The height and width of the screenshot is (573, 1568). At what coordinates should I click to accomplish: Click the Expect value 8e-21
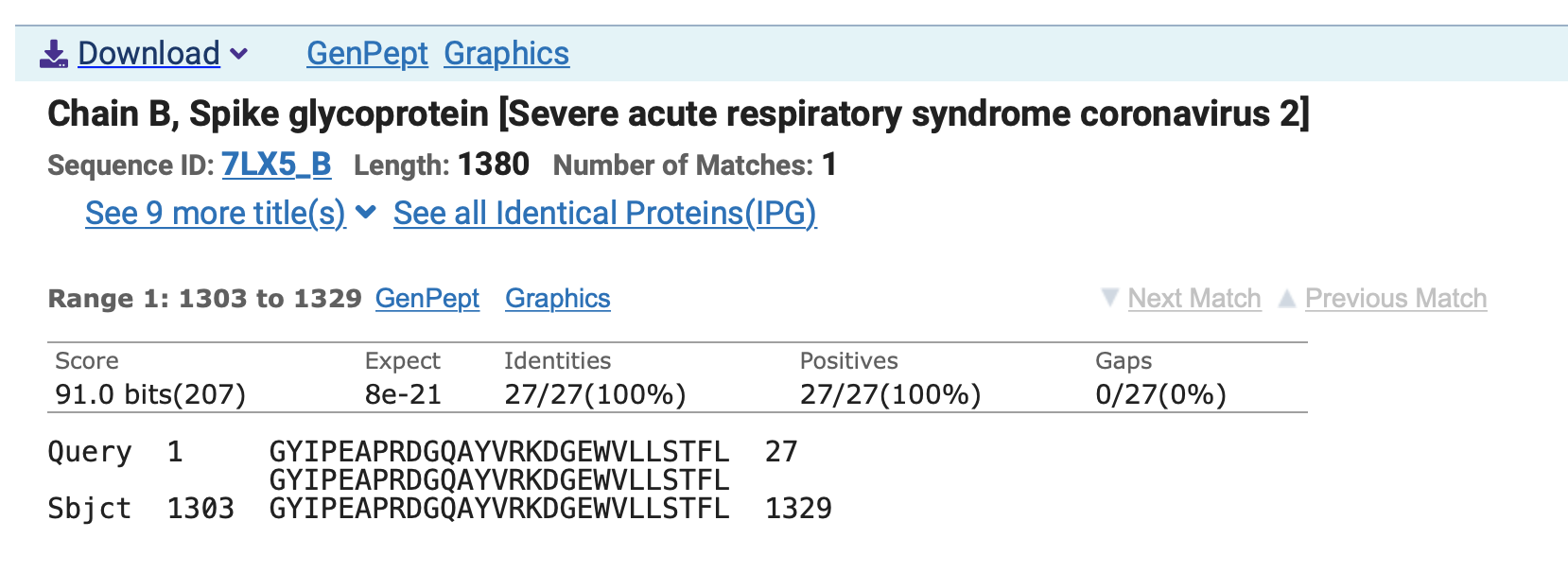403,394
